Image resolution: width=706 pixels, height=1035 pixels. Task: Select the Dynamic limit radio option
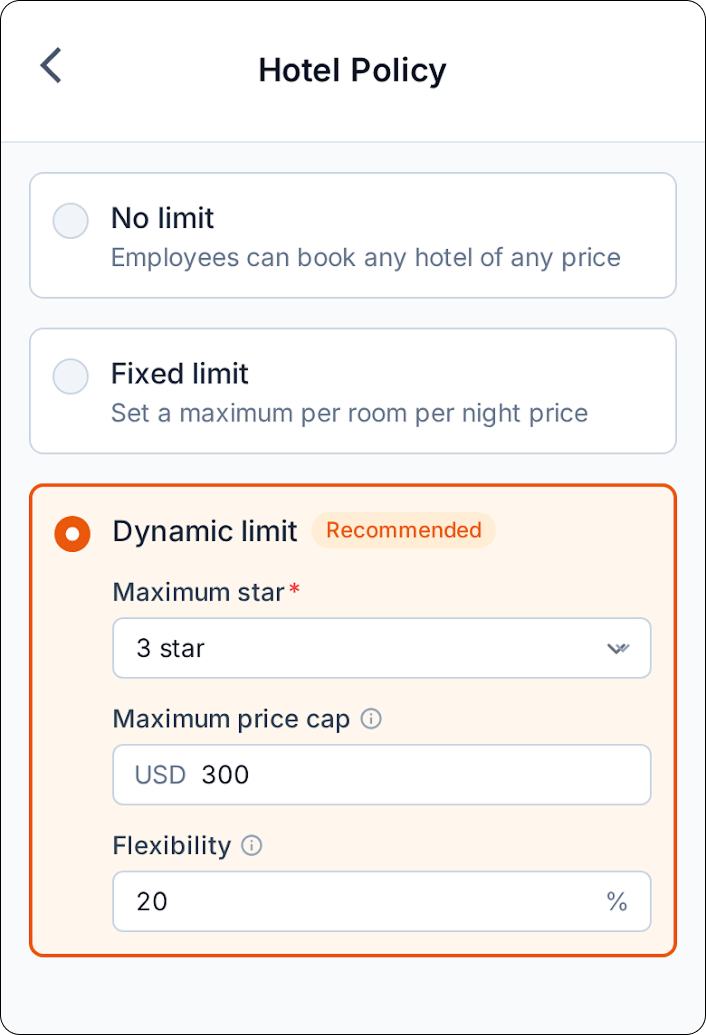click(x=71, y=534)
